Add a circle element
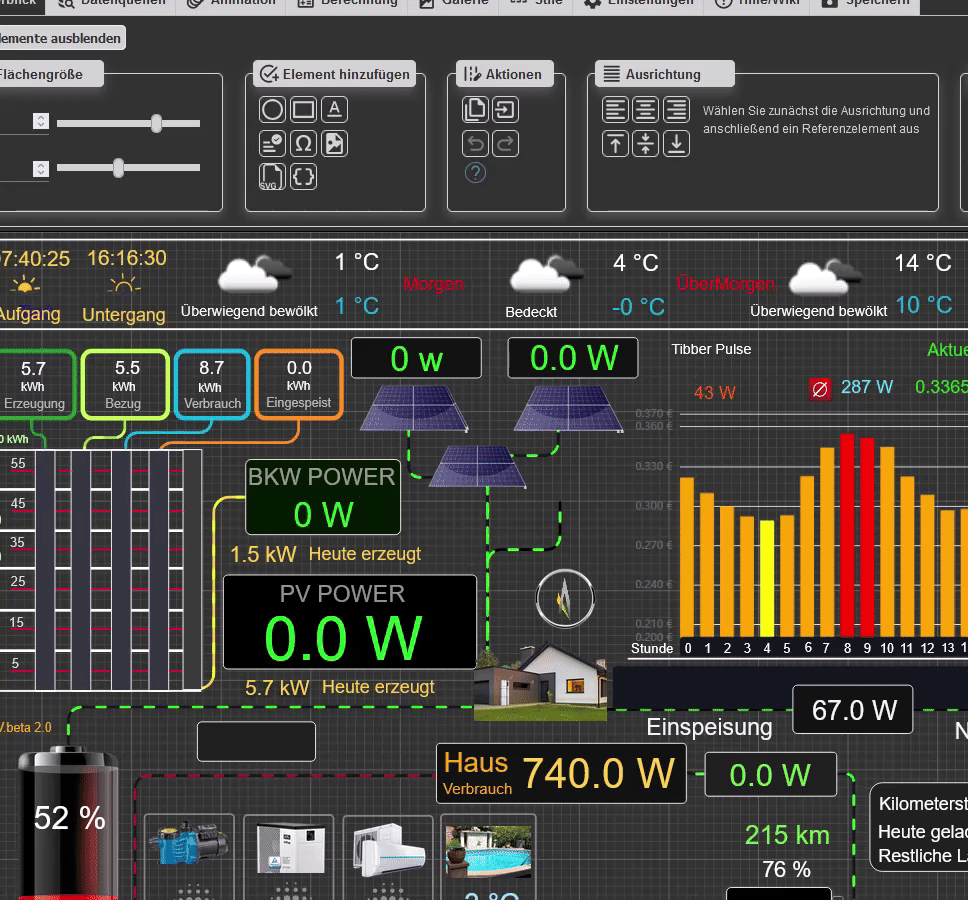Screen dimensions: 968x900 click(x=272, y=110)
